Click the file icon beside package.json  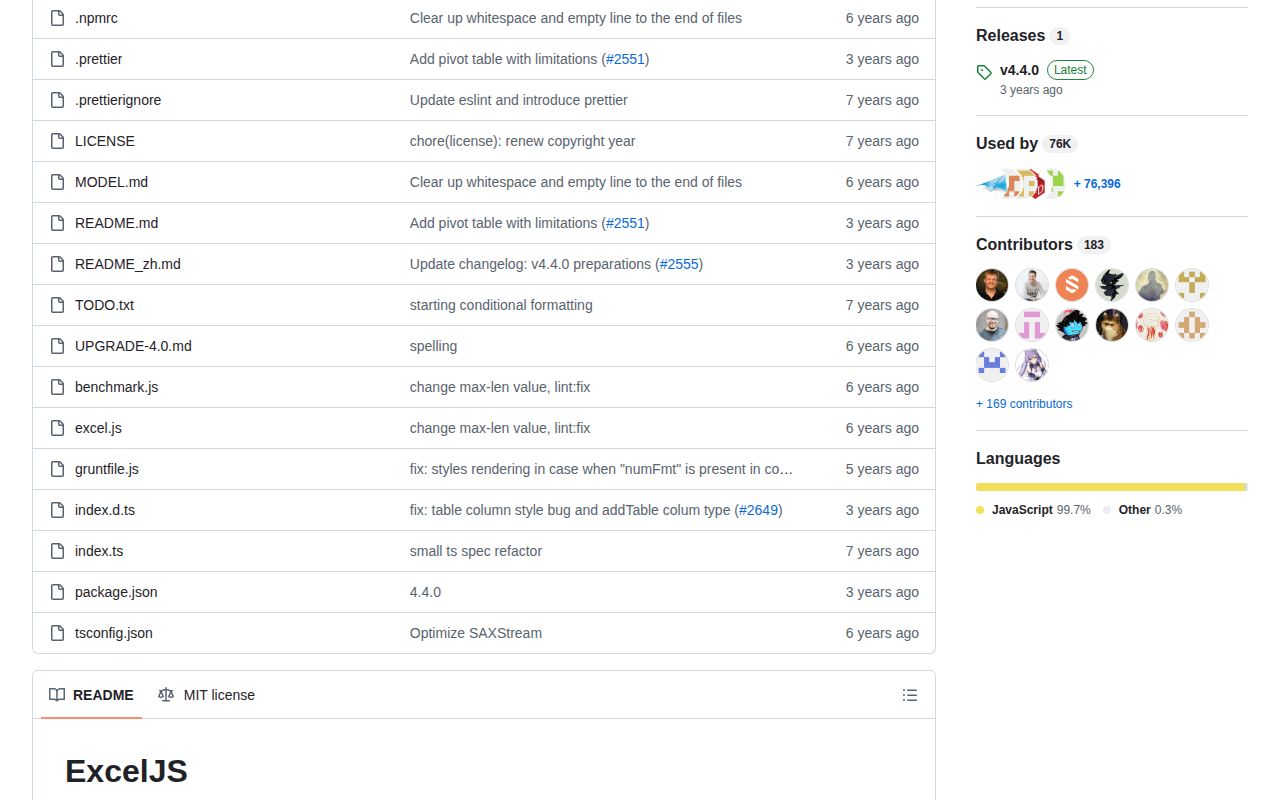click(58, 592)
